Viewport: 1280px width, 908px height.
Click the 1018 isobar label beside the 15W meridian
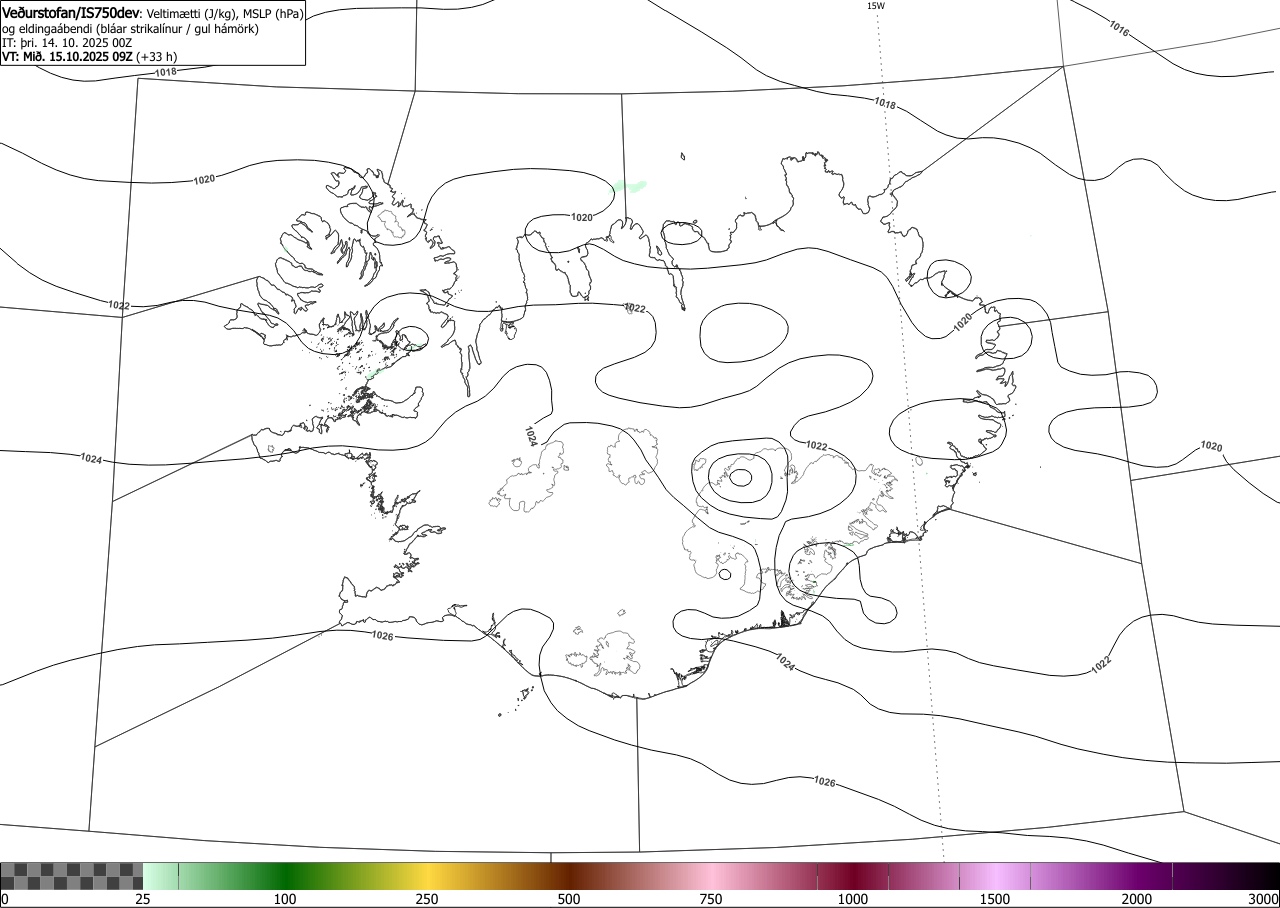[884, 103]
